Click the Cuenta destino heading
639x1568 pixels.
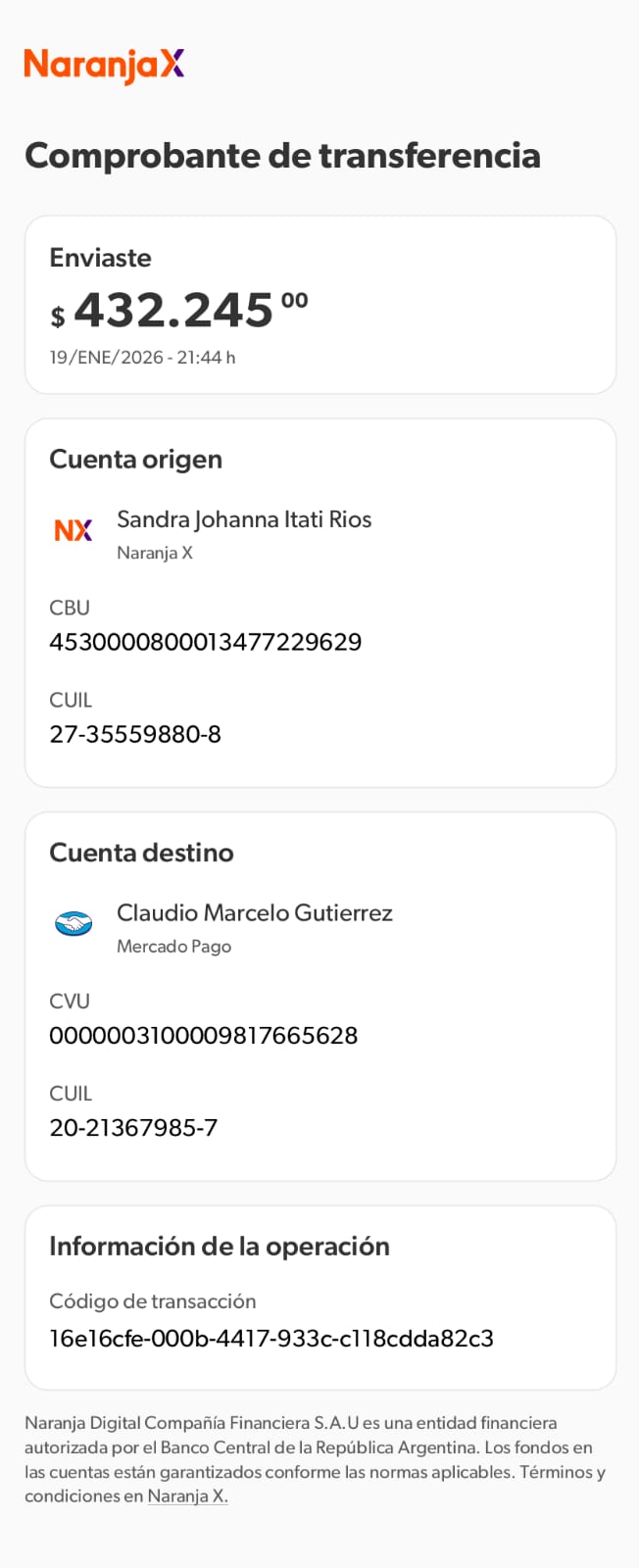tap(141, 853)
